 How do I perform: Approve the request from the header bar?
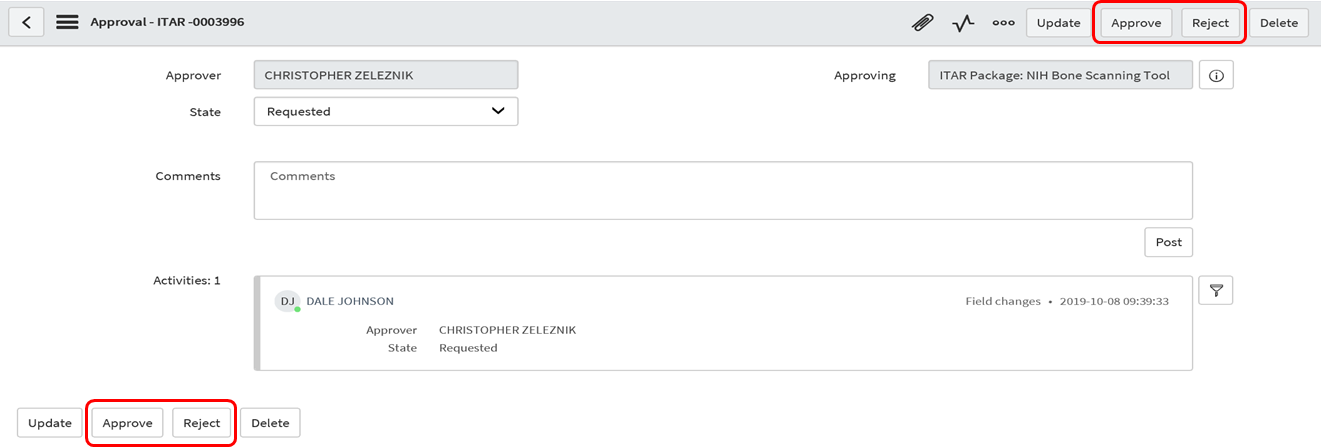tap(1136, 23)
